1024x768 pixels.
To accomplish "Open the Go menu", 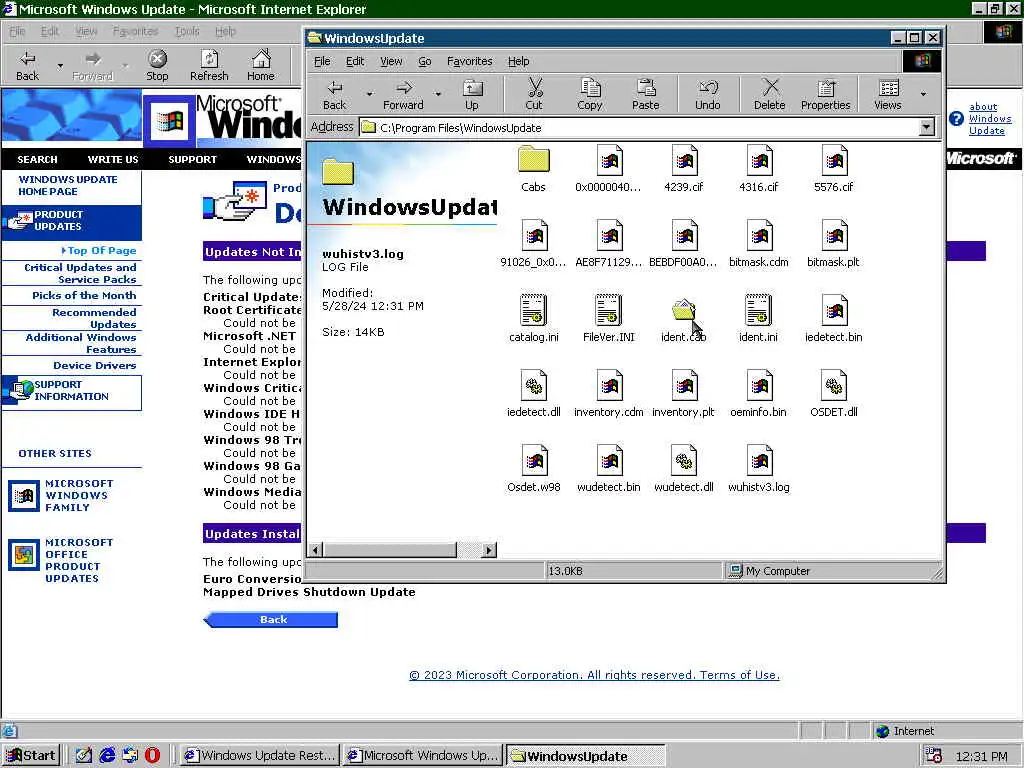I will tap(424, 61).
